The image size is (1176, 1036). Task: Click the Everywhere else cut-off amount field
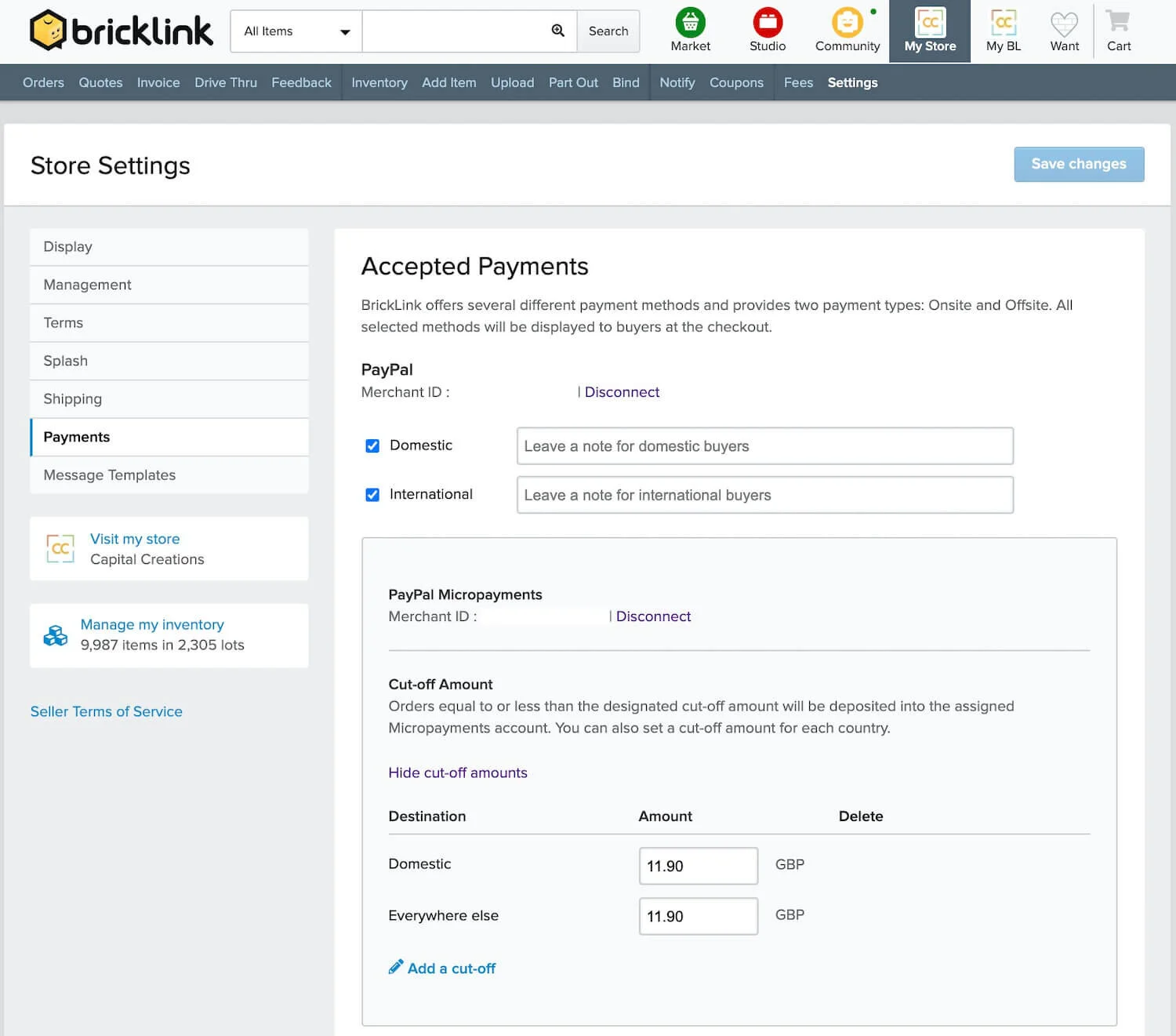point(699,916)
